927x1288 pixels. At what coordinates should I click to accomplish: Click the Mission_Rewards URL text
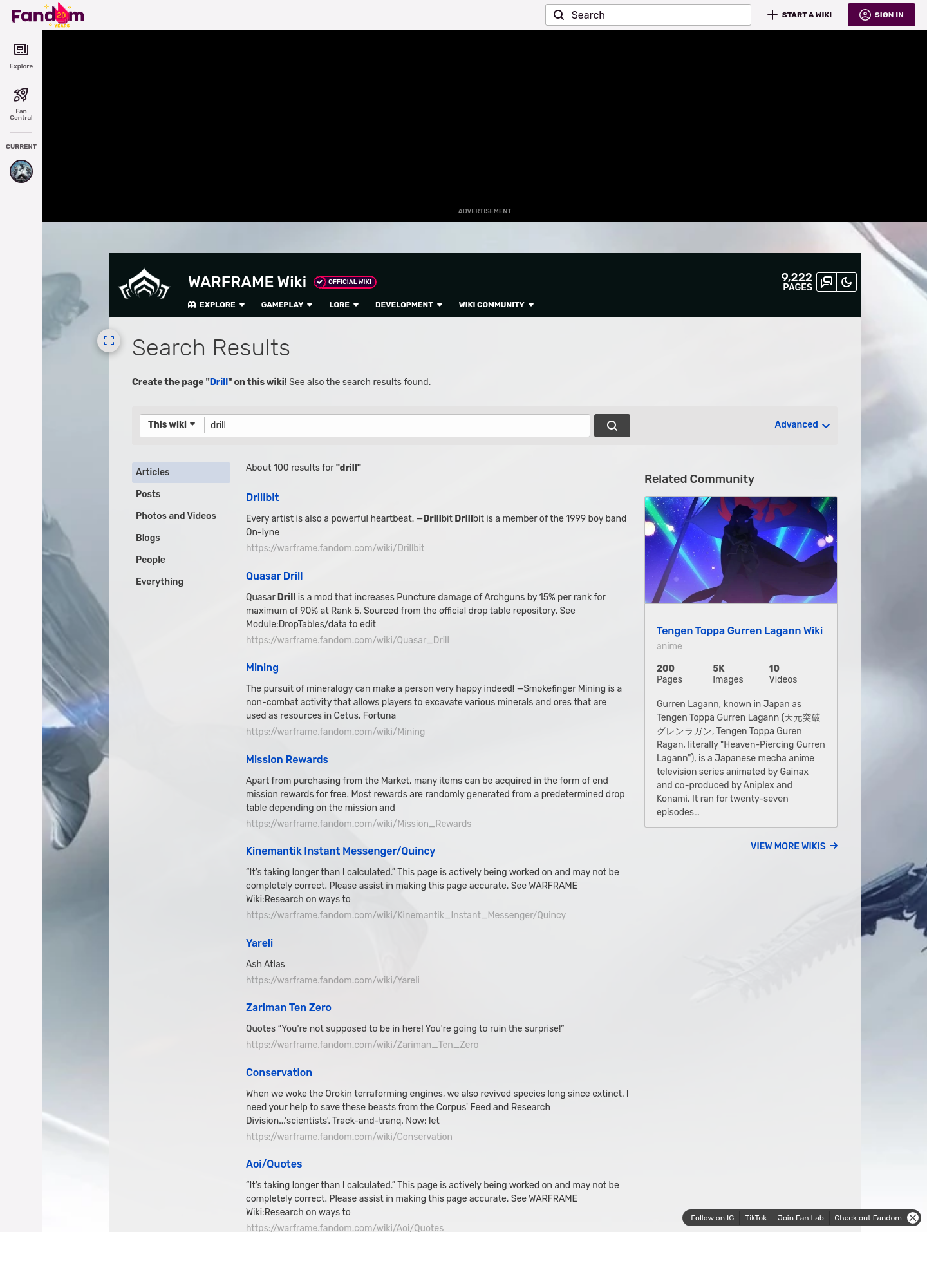[x=359, y=824]
